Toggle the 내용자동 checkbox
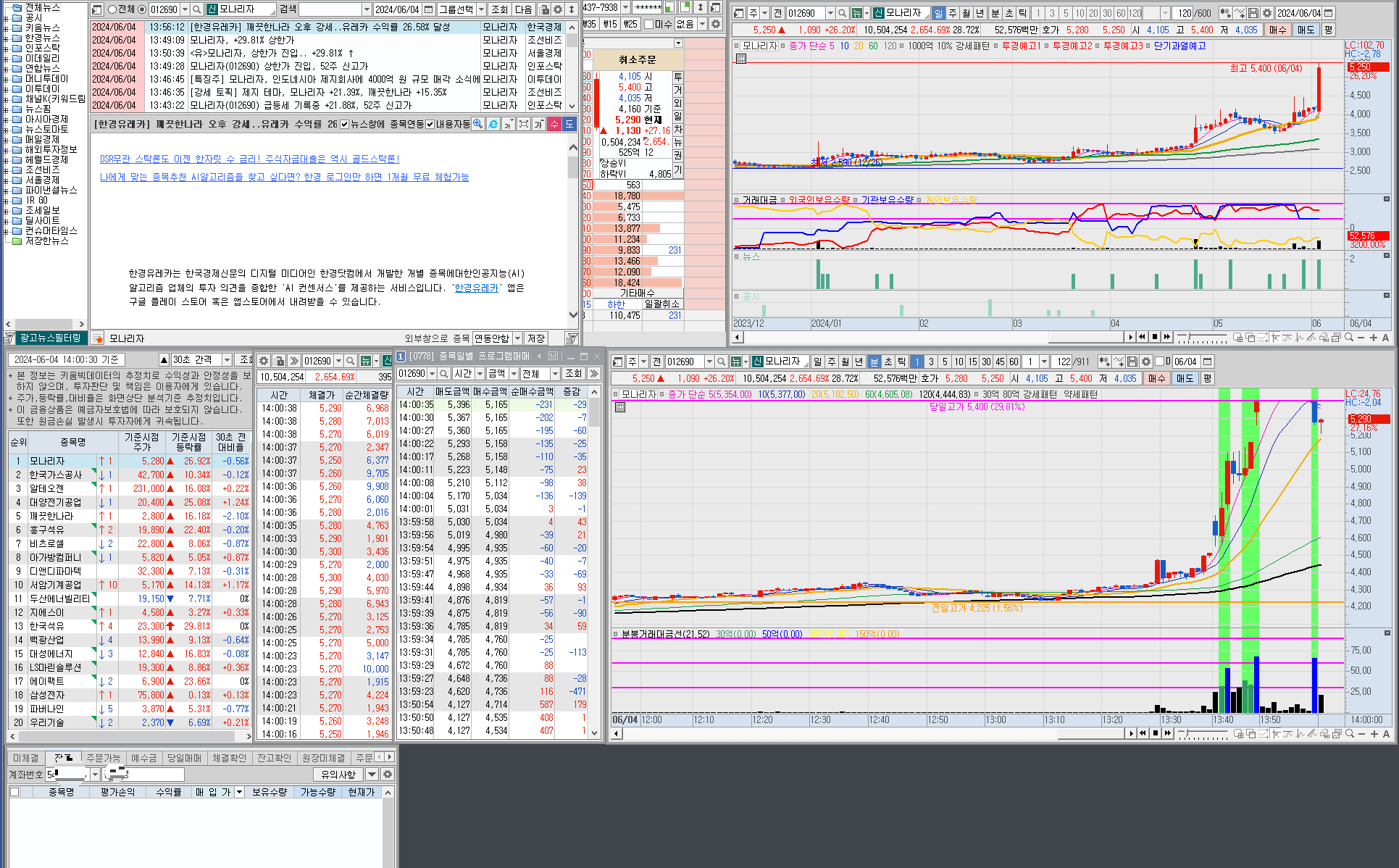1399x868 pixels. coord(430,124)
